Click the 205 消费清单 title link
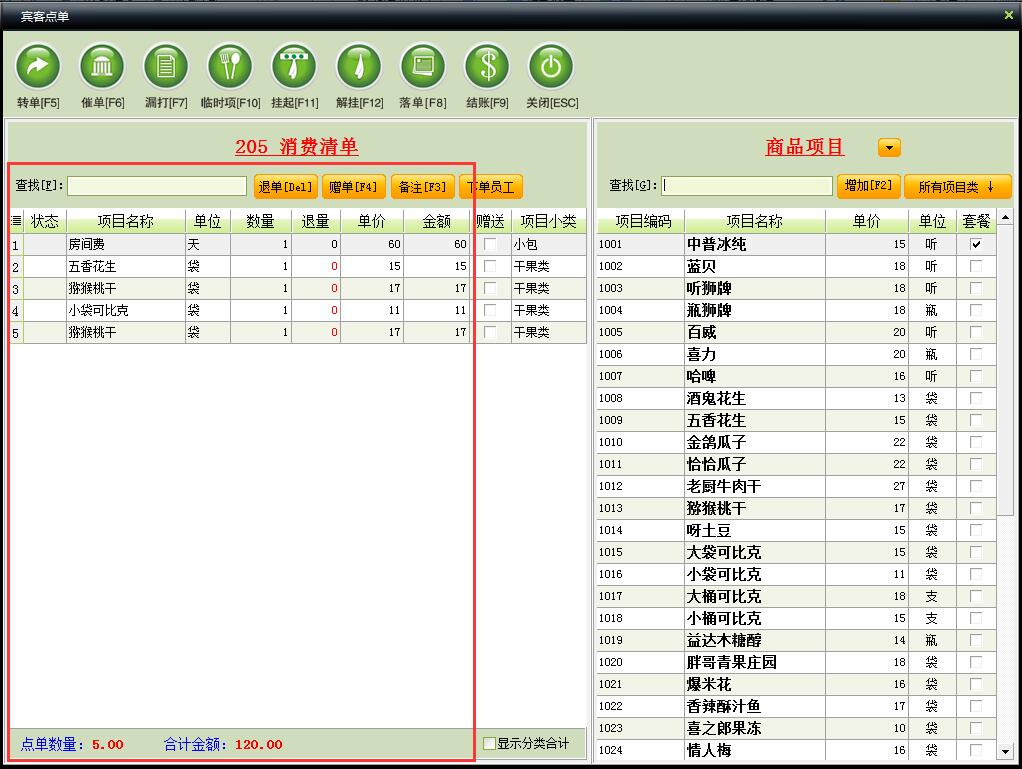Image resolution: width=1022 pixels, height=769 pixels. pyautogui.click(x=297, y=147)
